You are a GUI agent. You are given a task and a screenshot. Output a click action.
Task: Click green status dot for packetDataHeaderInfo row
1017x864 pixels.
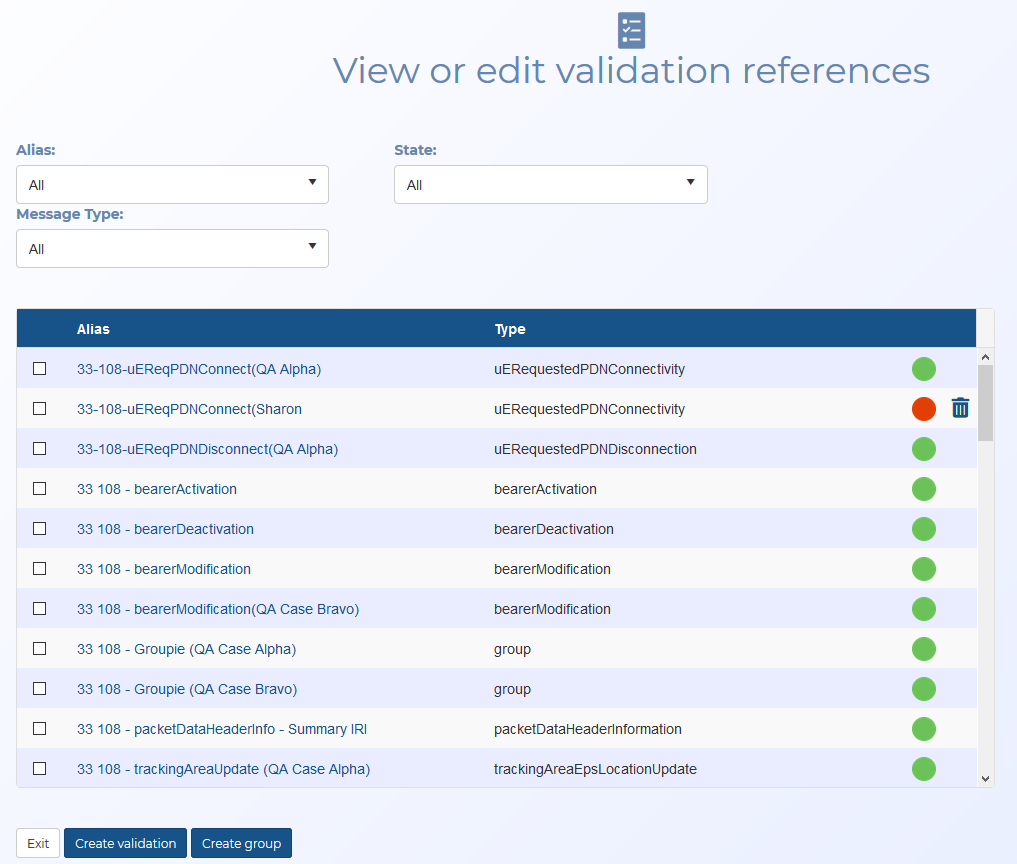click(923, 729)
